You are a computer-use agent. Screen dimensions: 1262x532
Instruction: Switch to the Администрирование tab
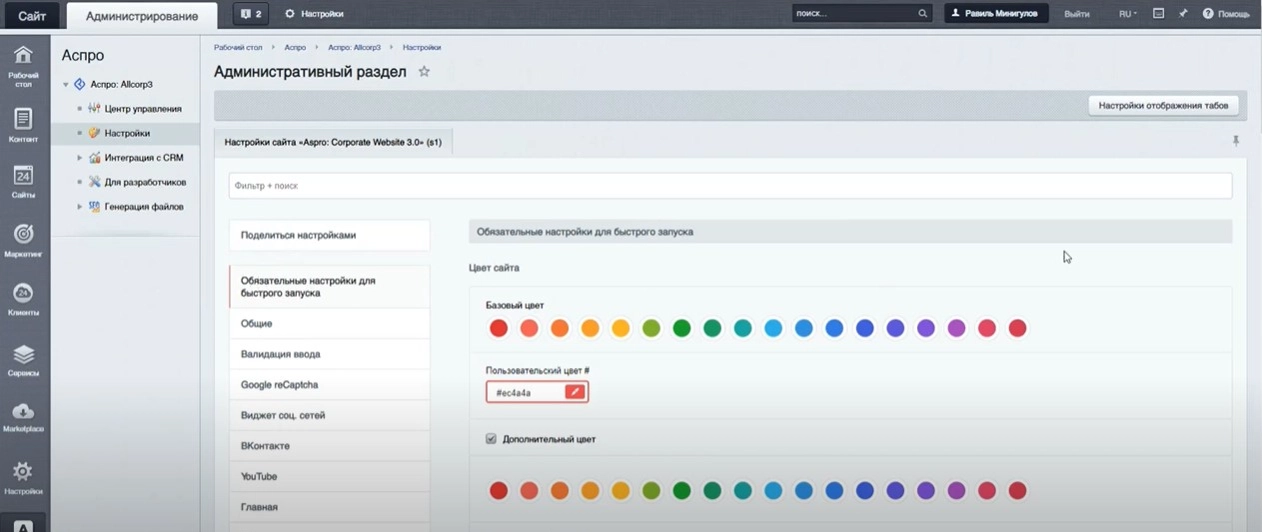(141, 15)
